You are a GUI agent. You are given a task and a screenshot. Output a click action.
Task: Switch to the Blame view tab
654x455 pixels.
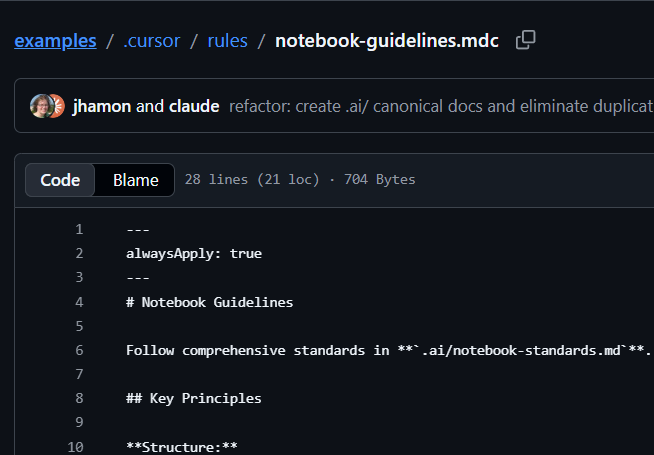(x=135, y=180)
